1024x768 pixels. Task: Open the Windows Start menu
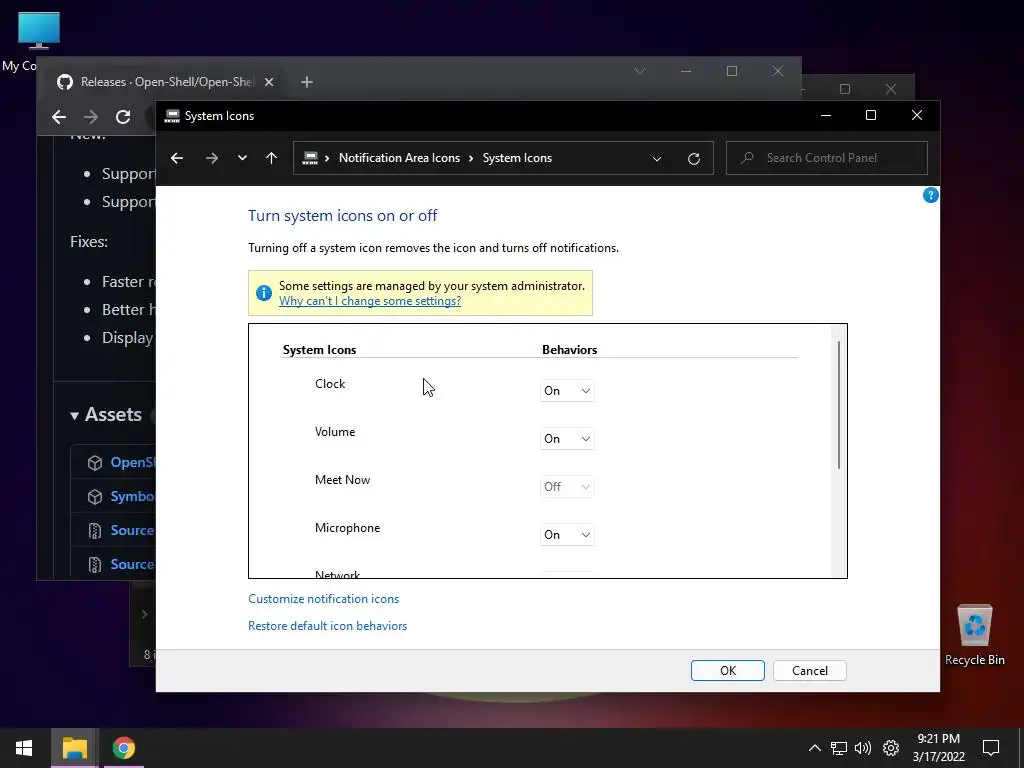[24, 748]
